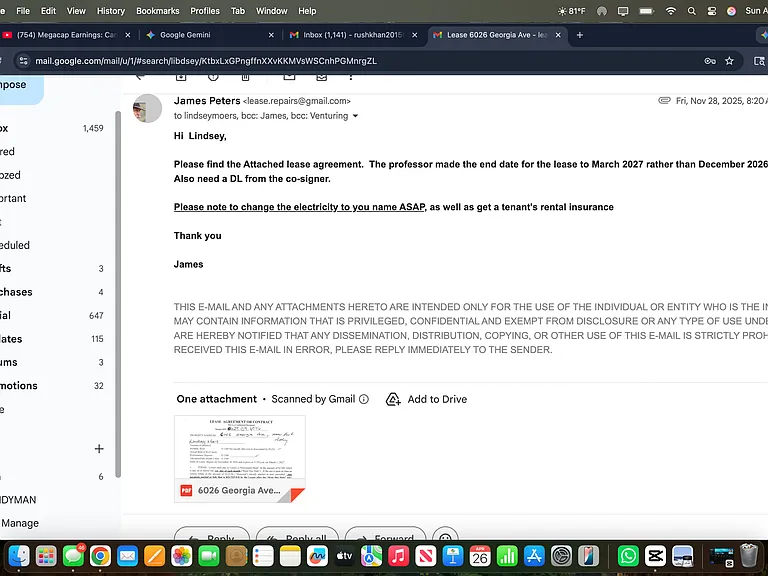
Task: Click James Peters' sender avatar
Action: (147, 108)
